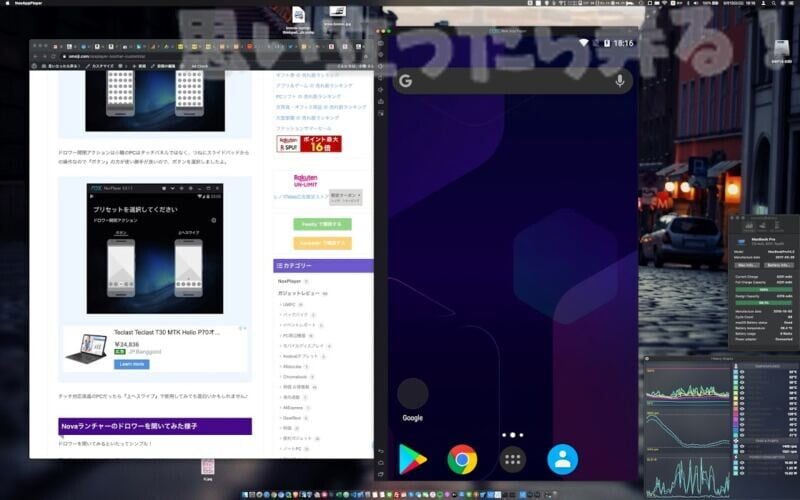Launch Chrome from the Nox home screen
Screen dimensions: 800x500
pyautogui.click(x=462, y=459)
